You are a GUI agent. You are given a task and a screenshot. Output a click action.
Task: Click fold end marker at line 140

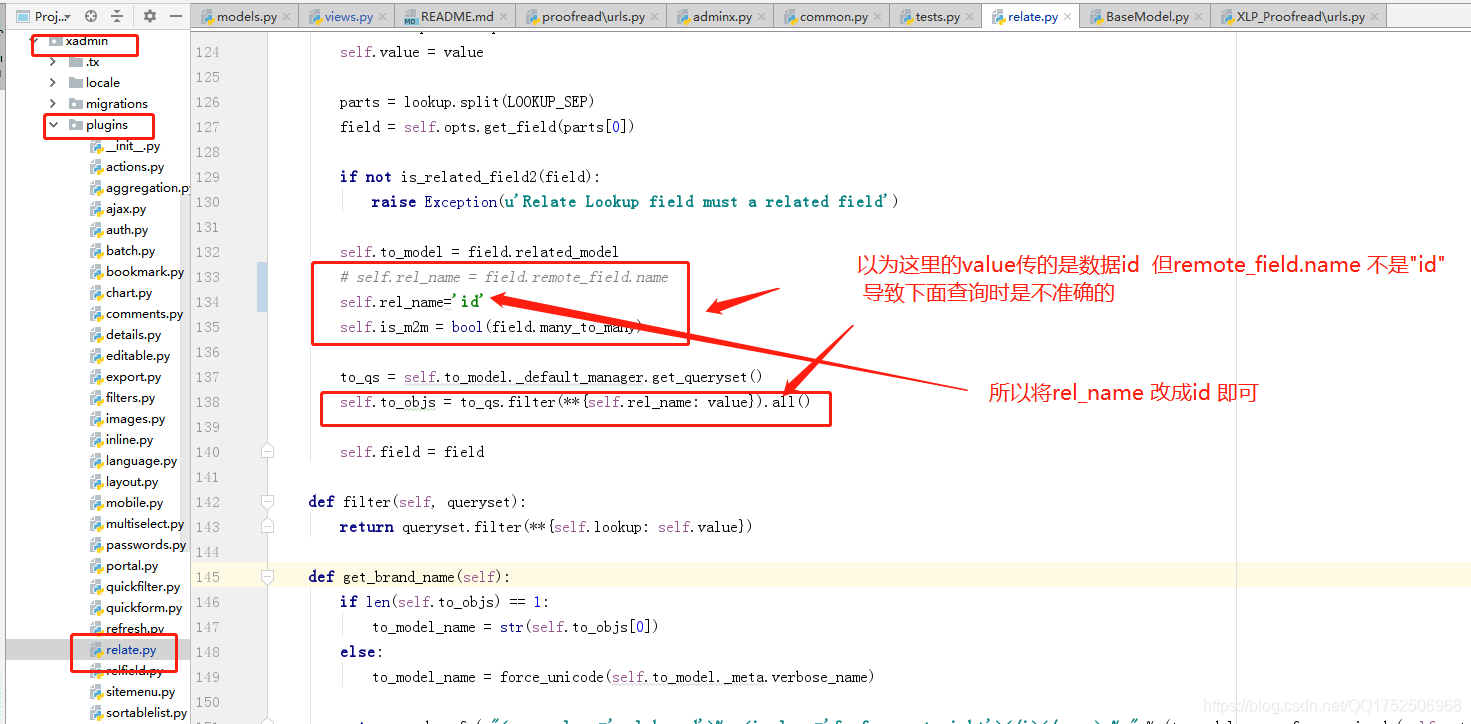267,451
